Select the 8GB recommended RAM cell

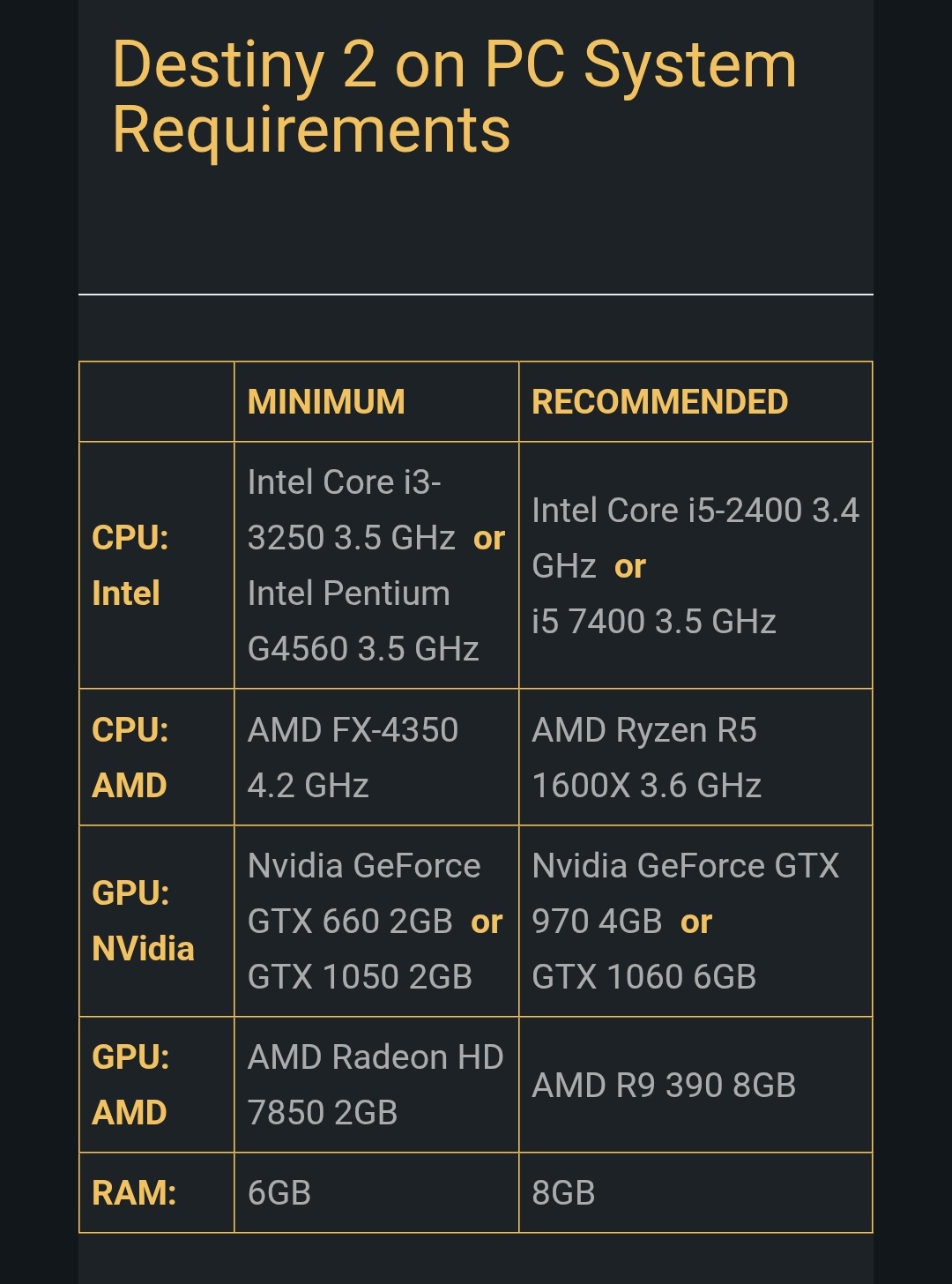563,1193
